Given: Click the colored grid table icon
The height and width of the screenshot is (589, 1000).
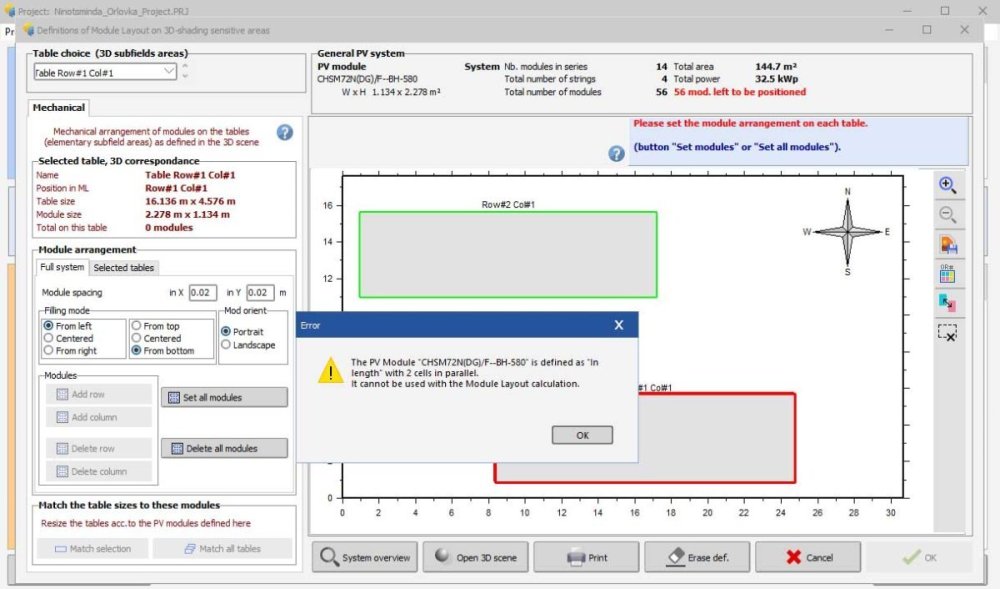Looking at the screenshot, I should point(948,273).
